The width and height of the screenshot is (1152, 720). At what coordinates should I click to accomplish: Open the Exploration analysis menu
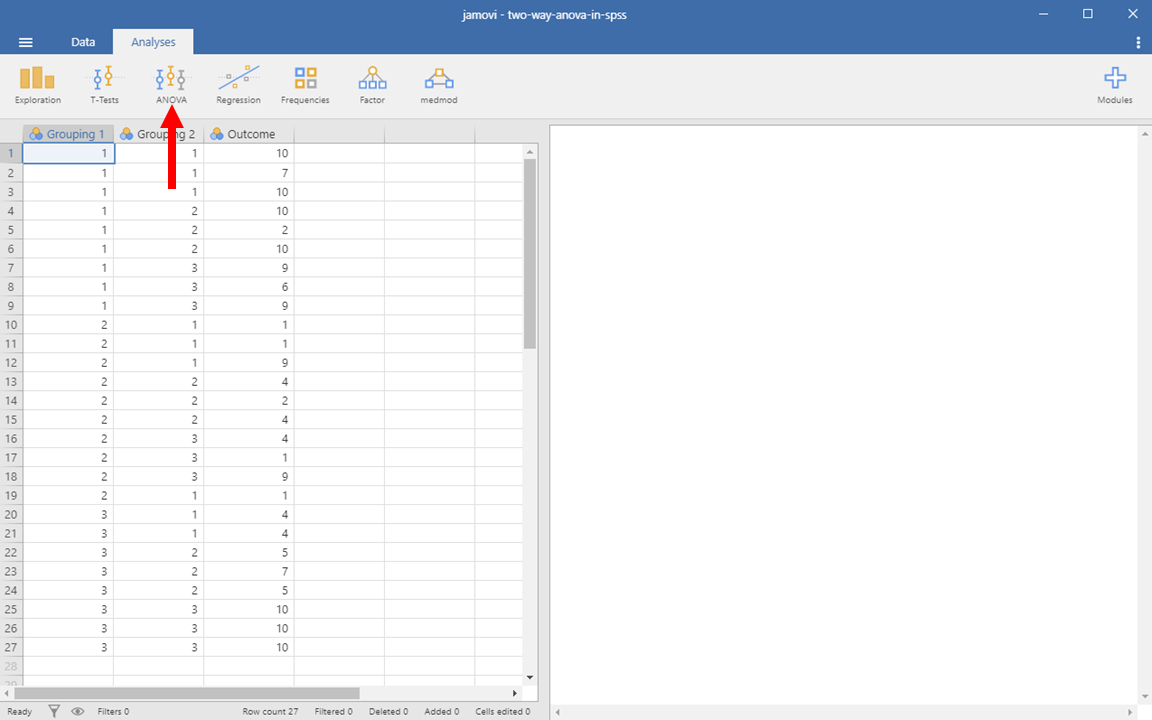click(37, 84)
